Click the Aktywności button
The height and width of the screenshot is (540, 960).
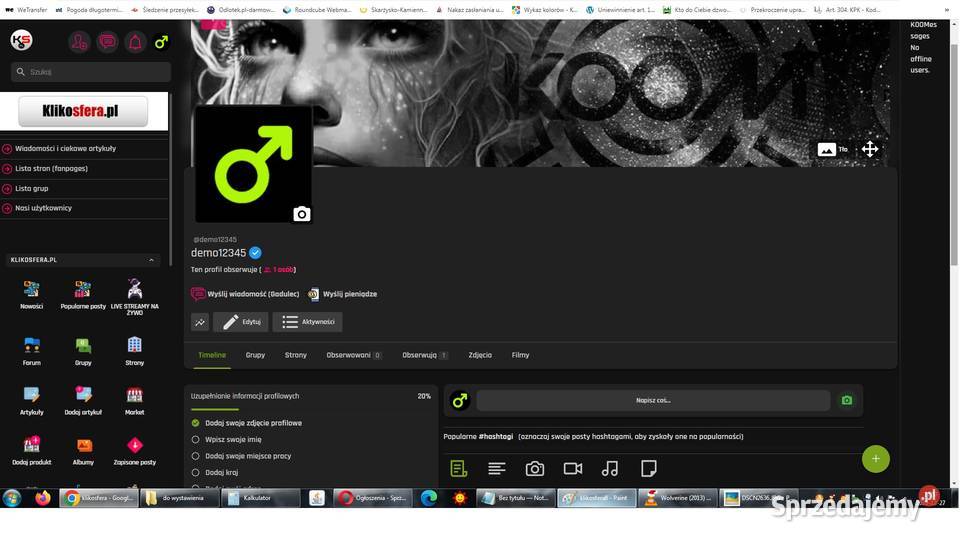point(308,322)
